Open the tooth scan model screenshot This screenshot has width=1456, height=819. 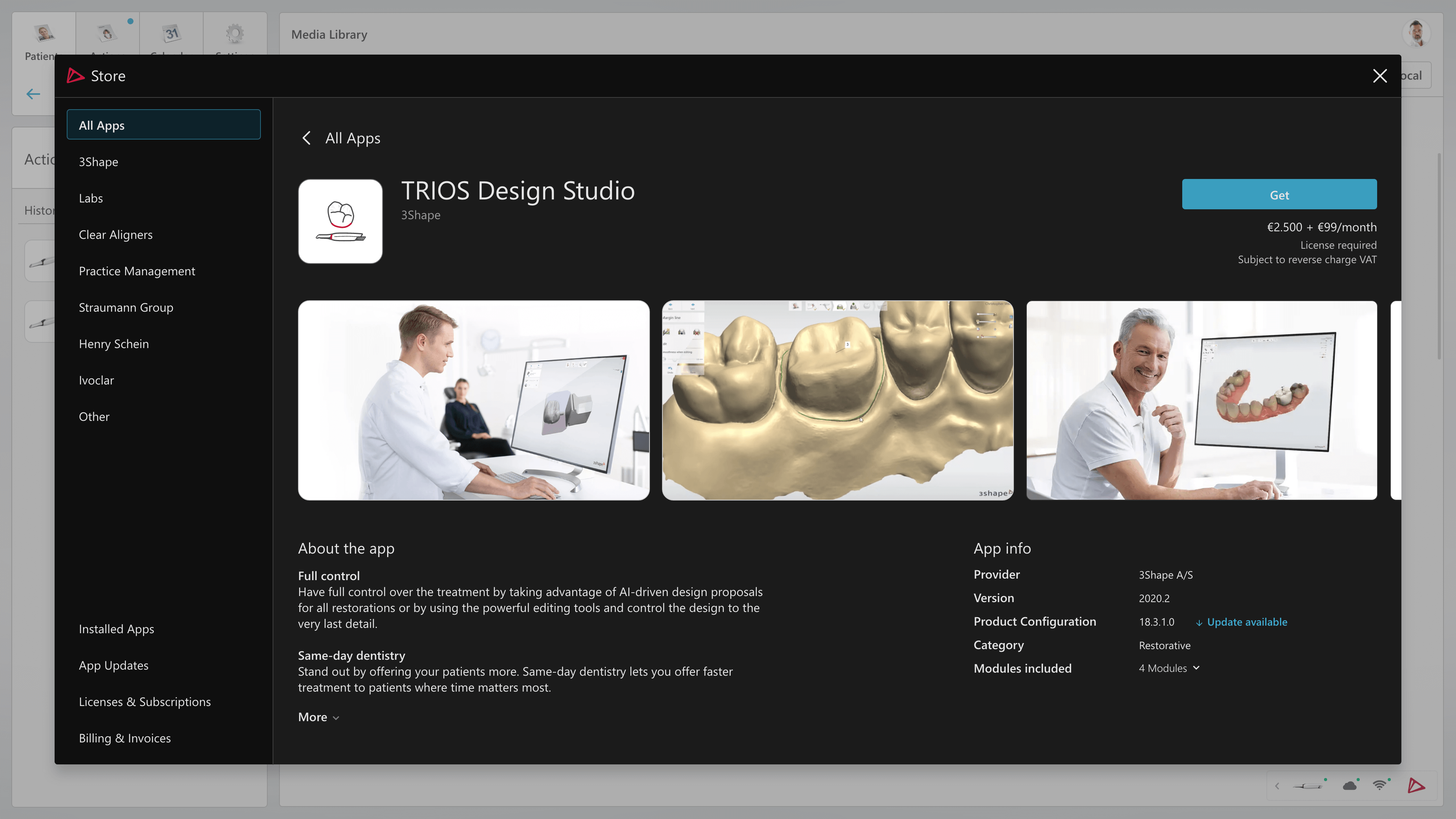point(838,400)
